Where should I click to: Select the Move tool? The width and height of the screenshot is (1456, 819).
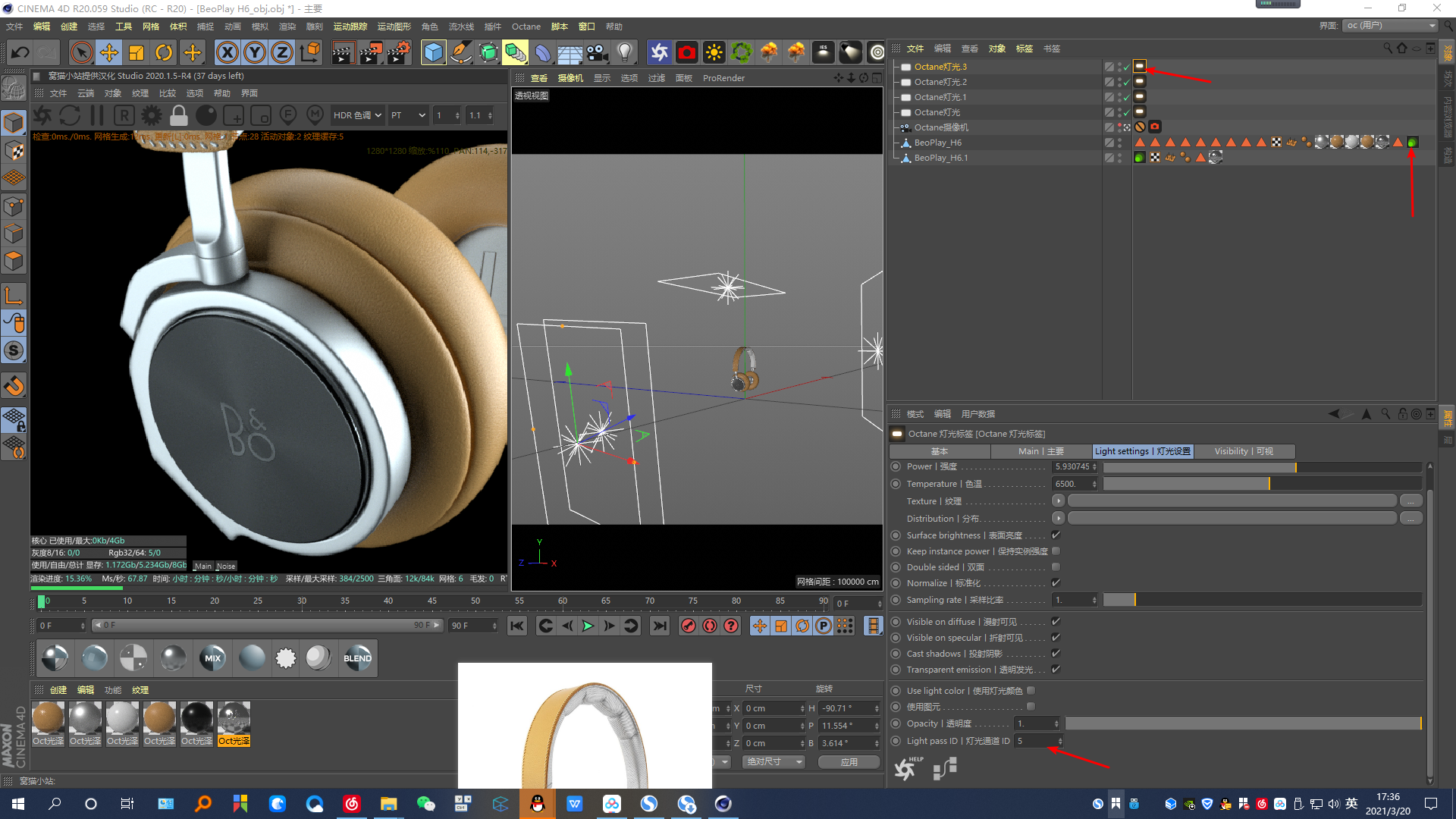pyautogui.click(x=109, y=52)
